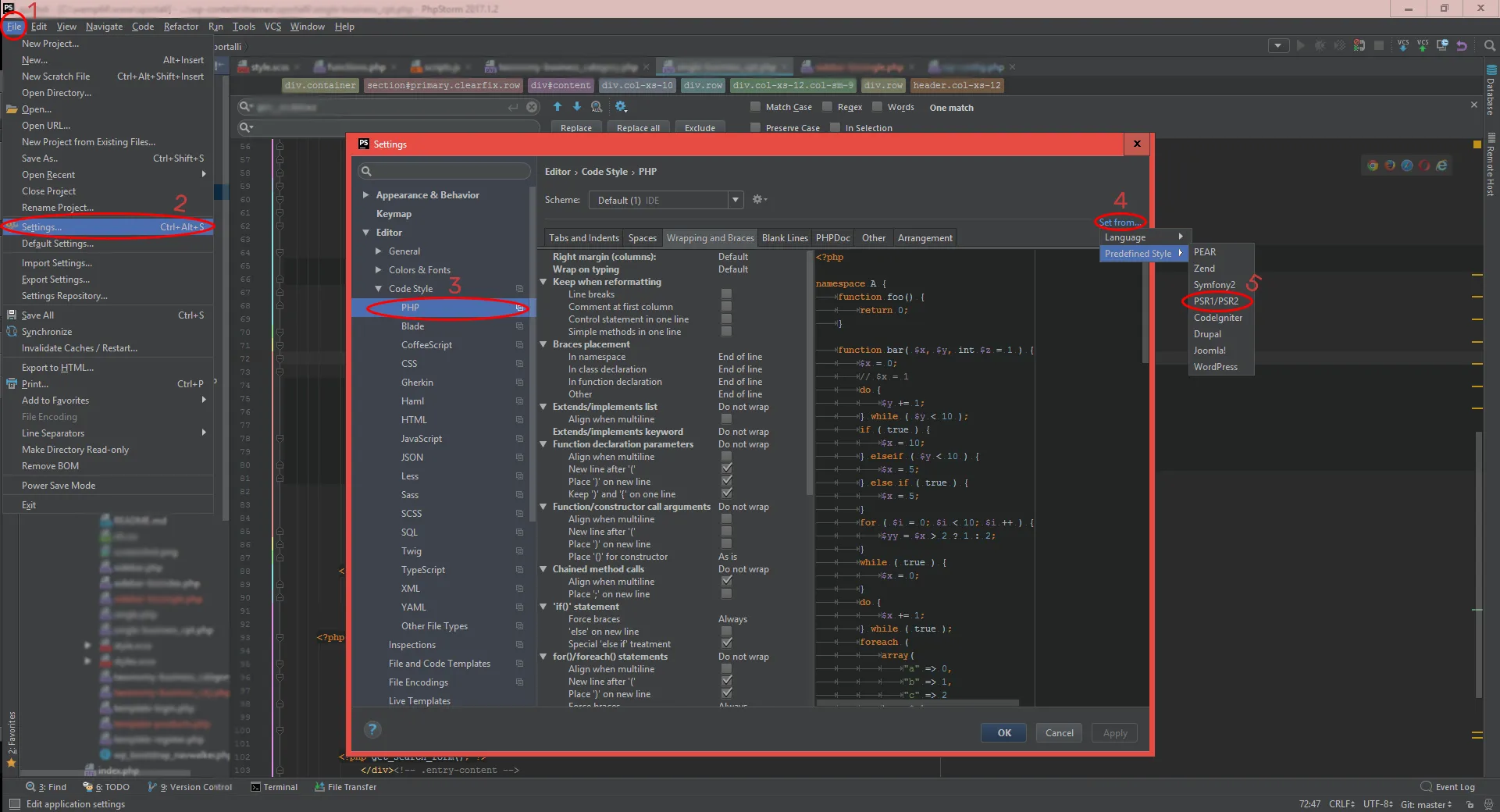Viewport: 1500px width, 812px height.
Task: Open the Terminal tool window
Action: tap(274, 787)
